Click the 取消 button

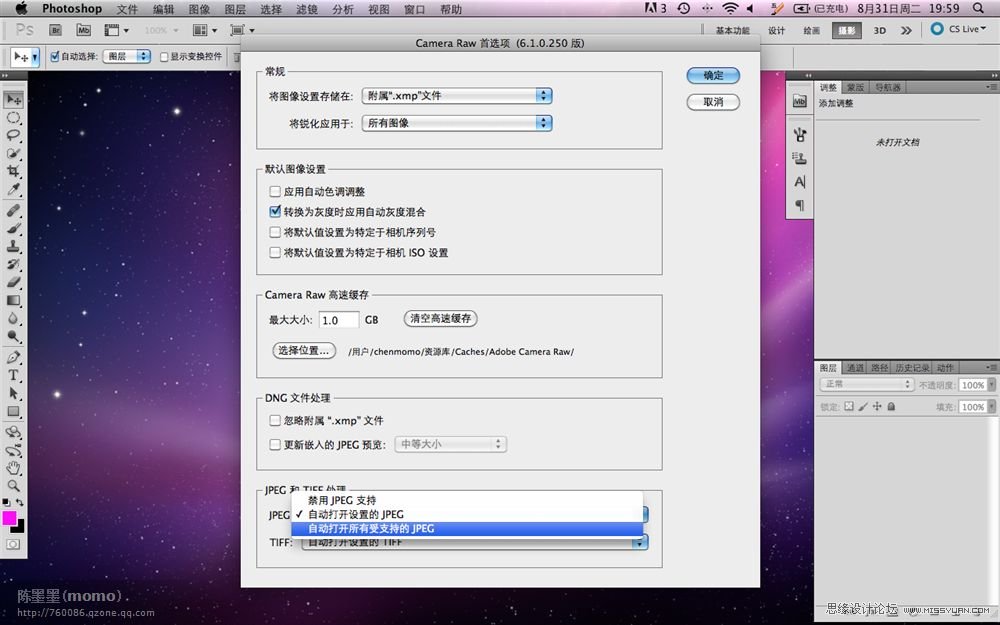tap(713, 102)
